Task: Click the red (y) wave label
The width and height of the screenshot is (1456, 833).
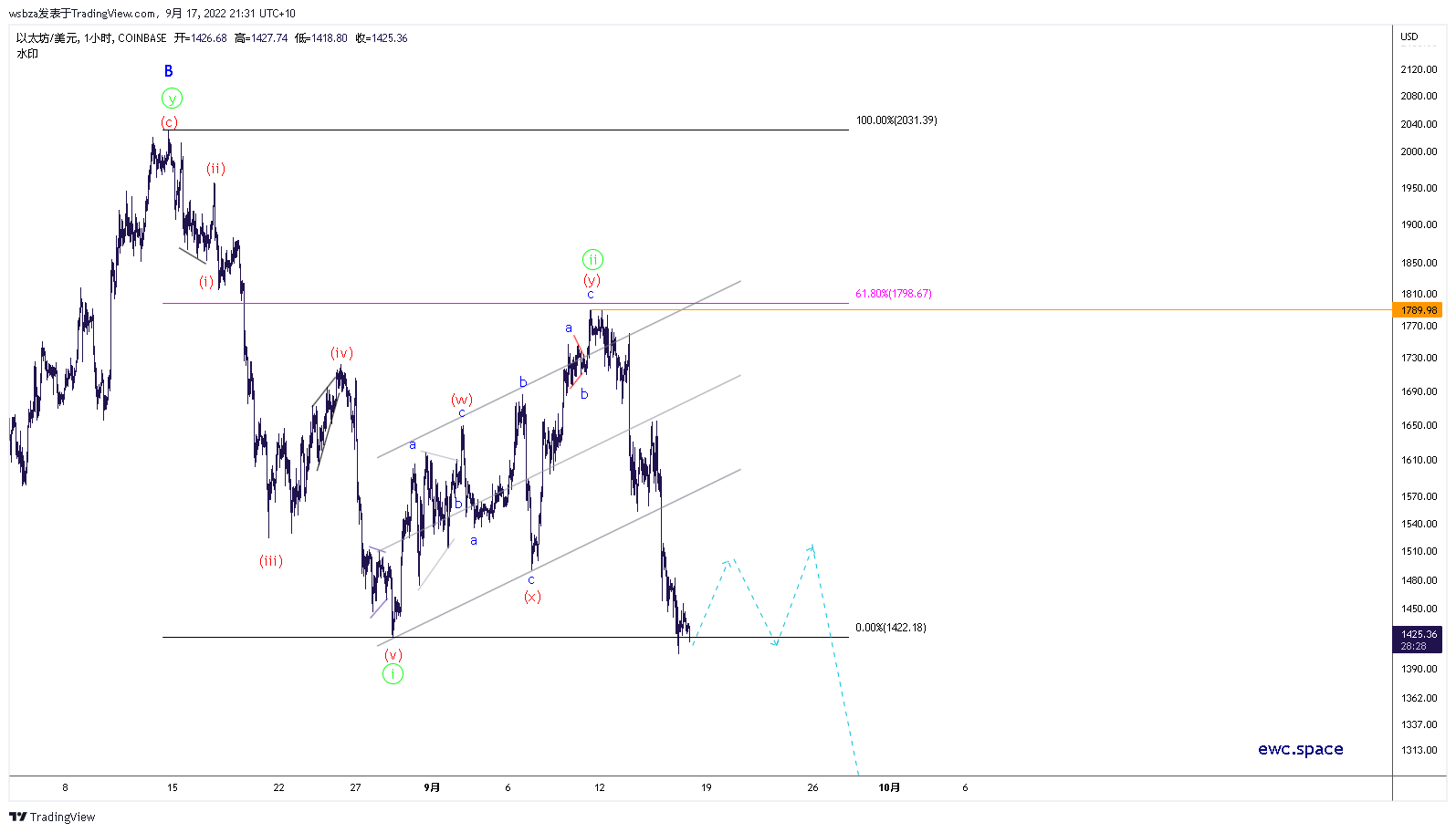Action: tap(592, 280)
